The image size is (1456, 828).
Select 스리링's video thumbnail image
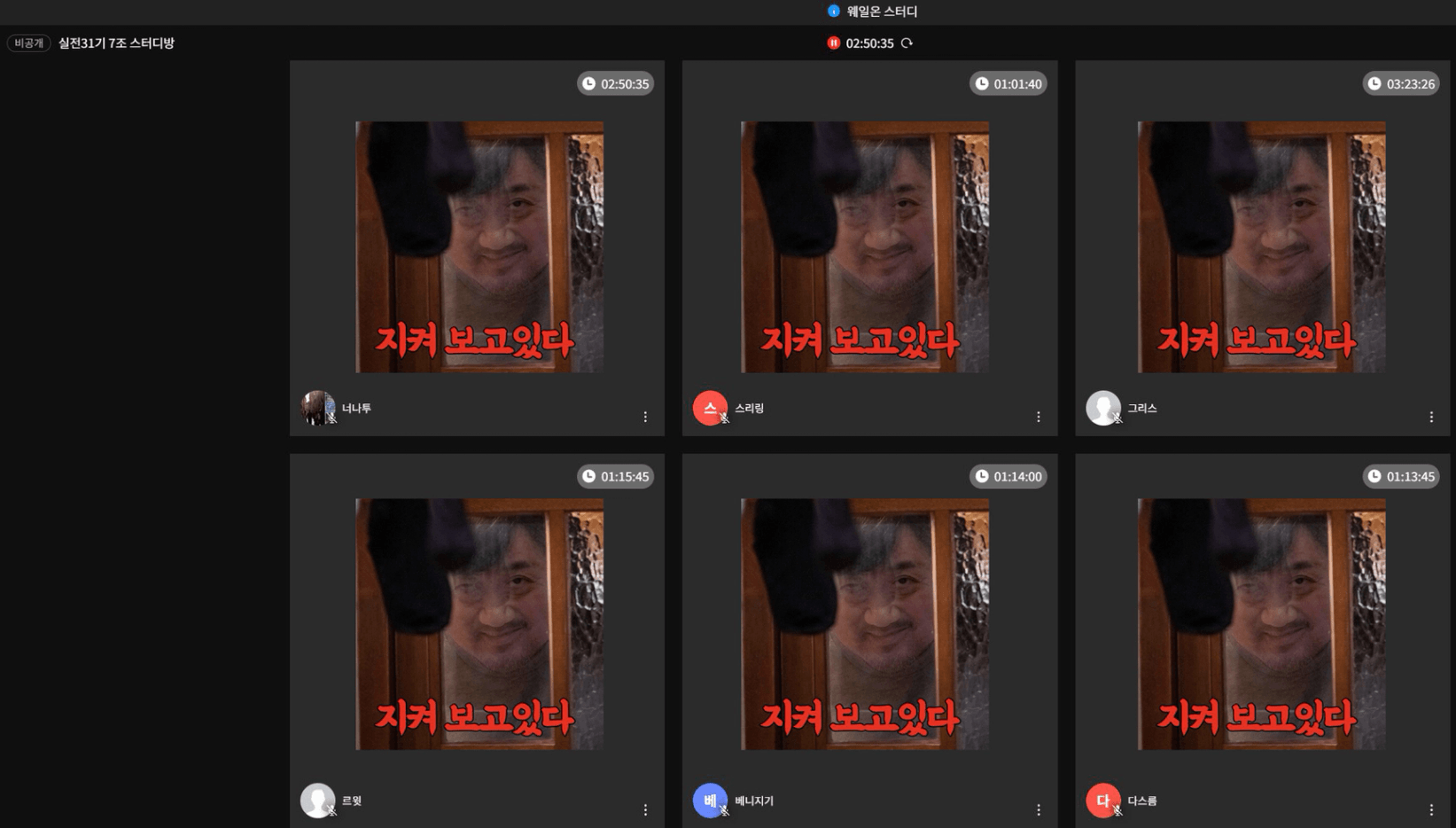865,247
